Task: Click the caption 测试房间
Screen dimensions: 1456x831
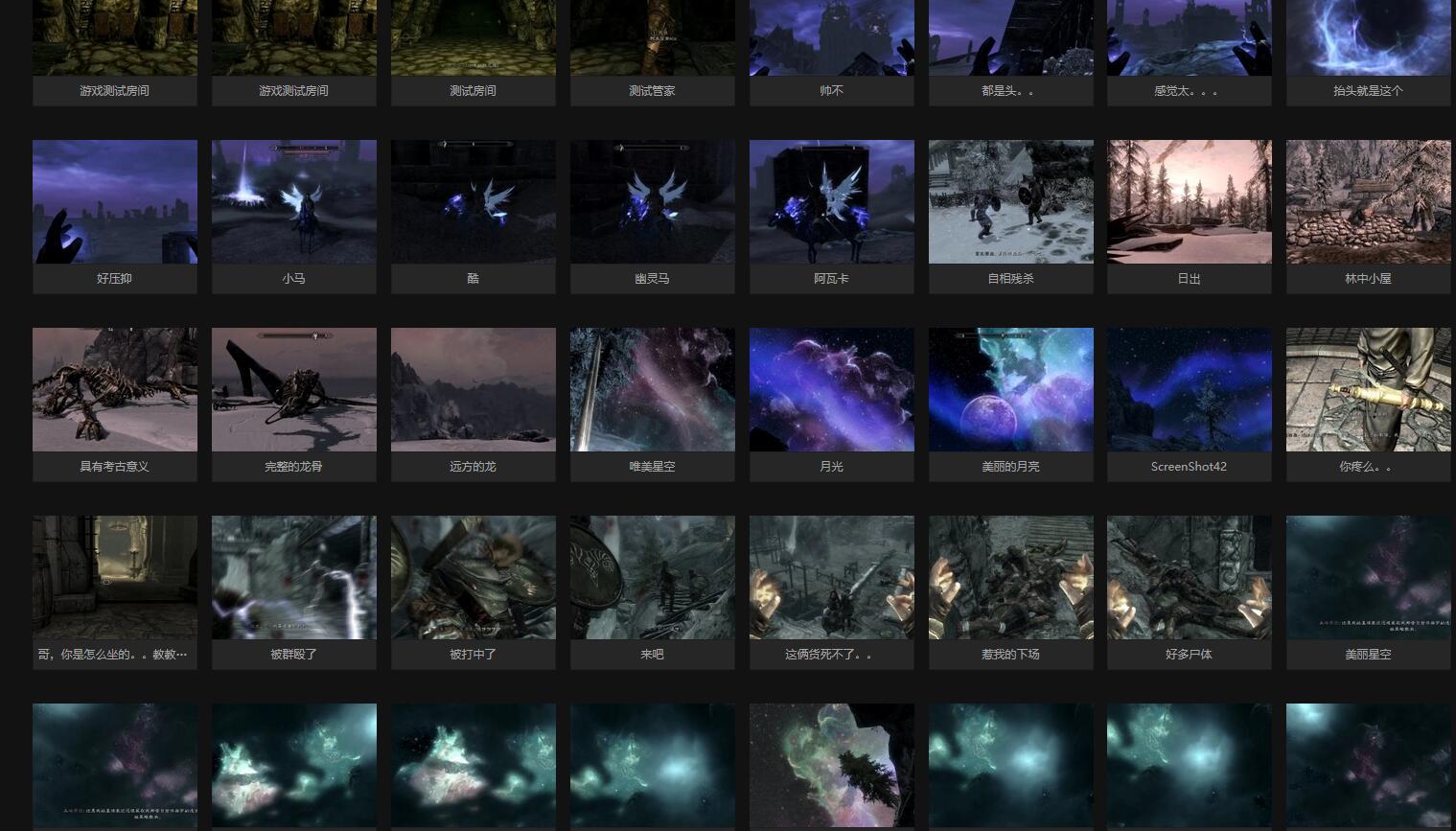Action: (473, 91)
